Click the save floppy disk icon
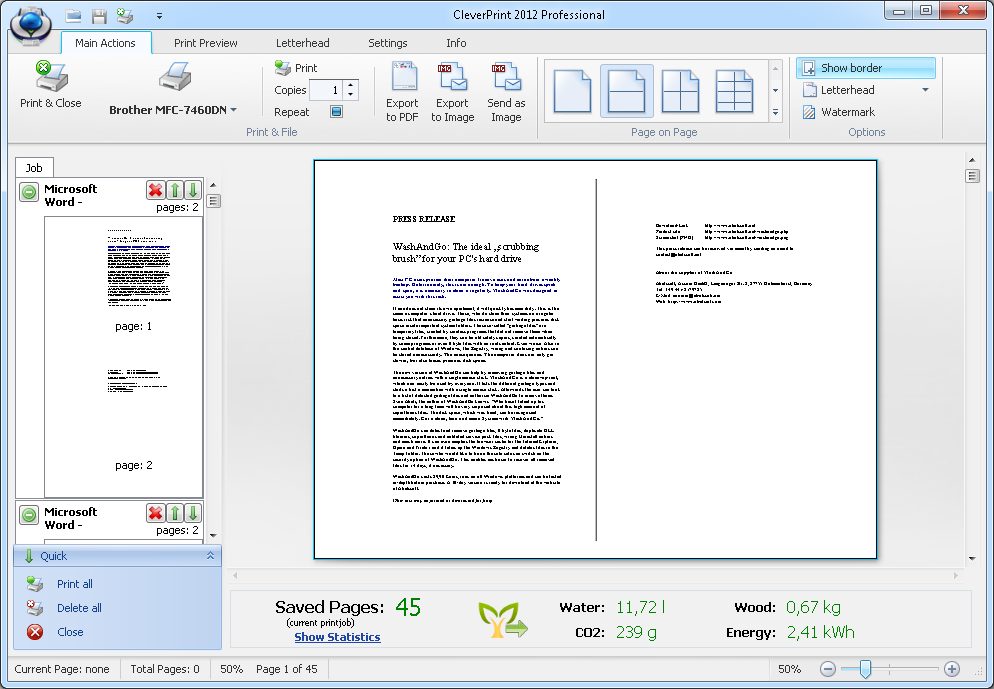Screen dimensions: 994x689 [100, 16]
